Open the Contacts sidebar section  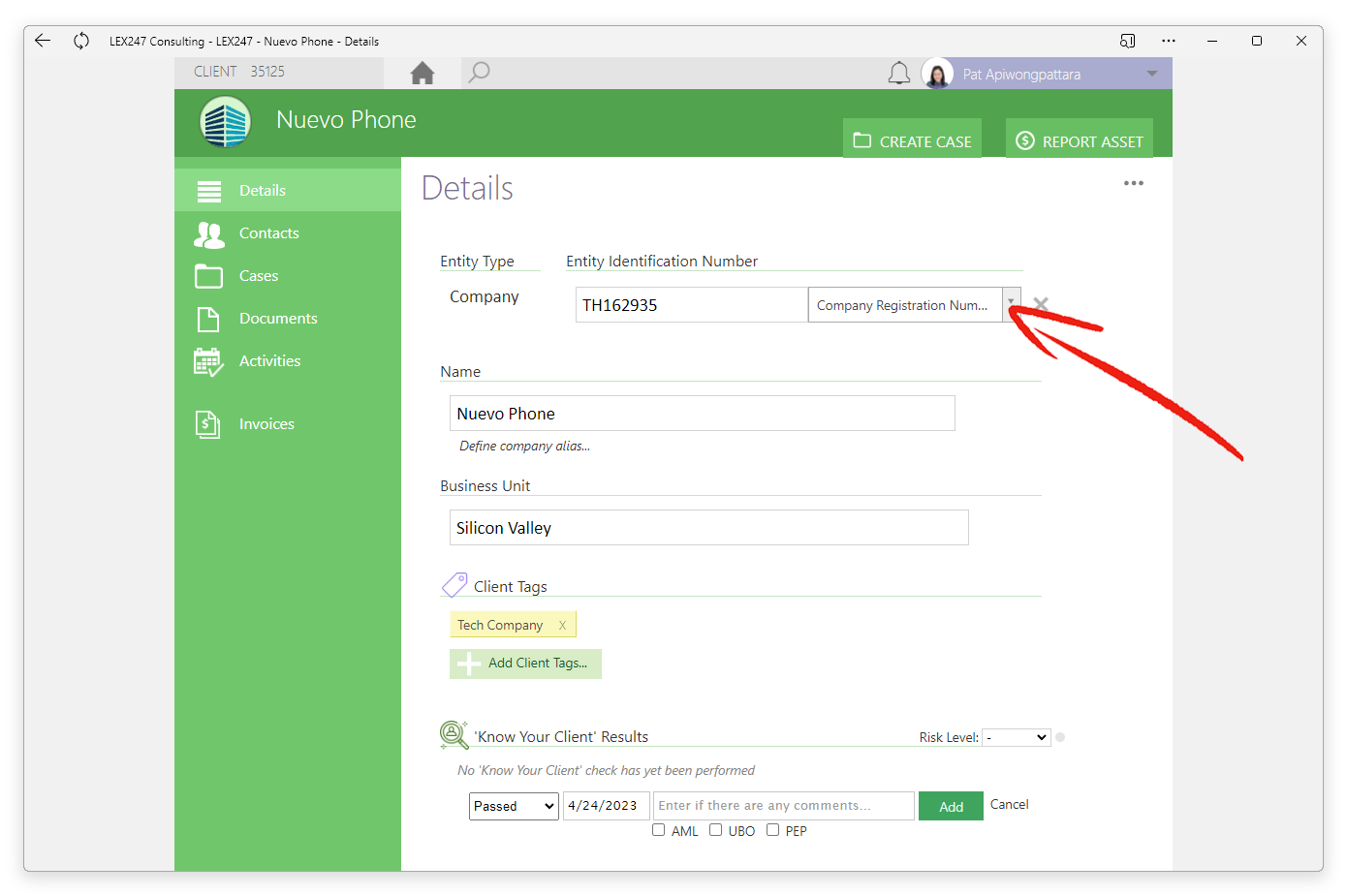[288, 232]
